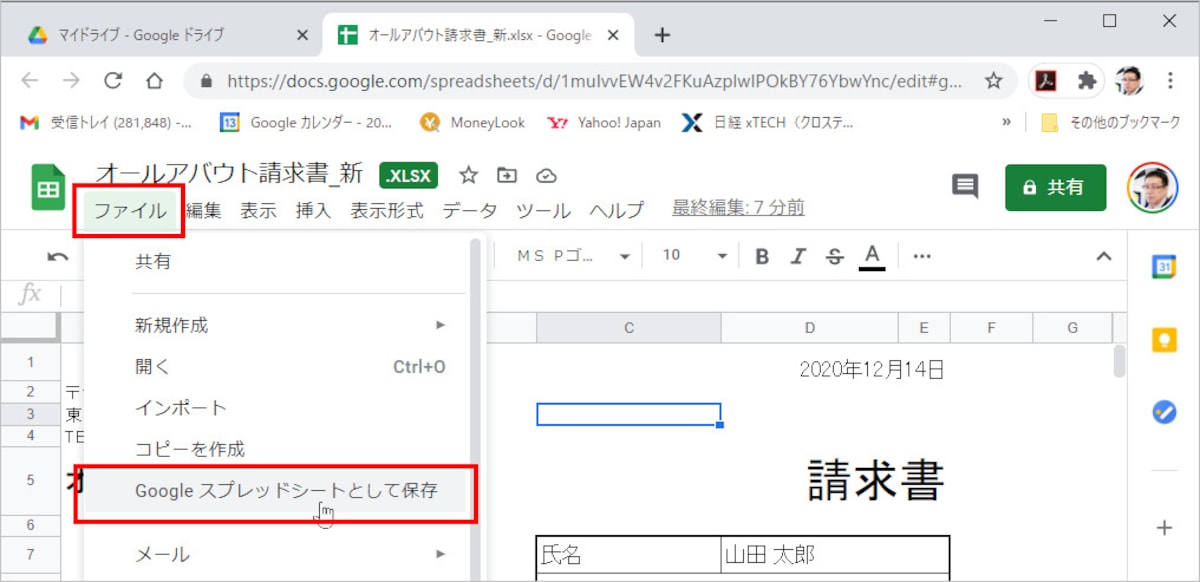Toggle bold formatting
This screenshot has height=582, width=1200.
(762, 256)
